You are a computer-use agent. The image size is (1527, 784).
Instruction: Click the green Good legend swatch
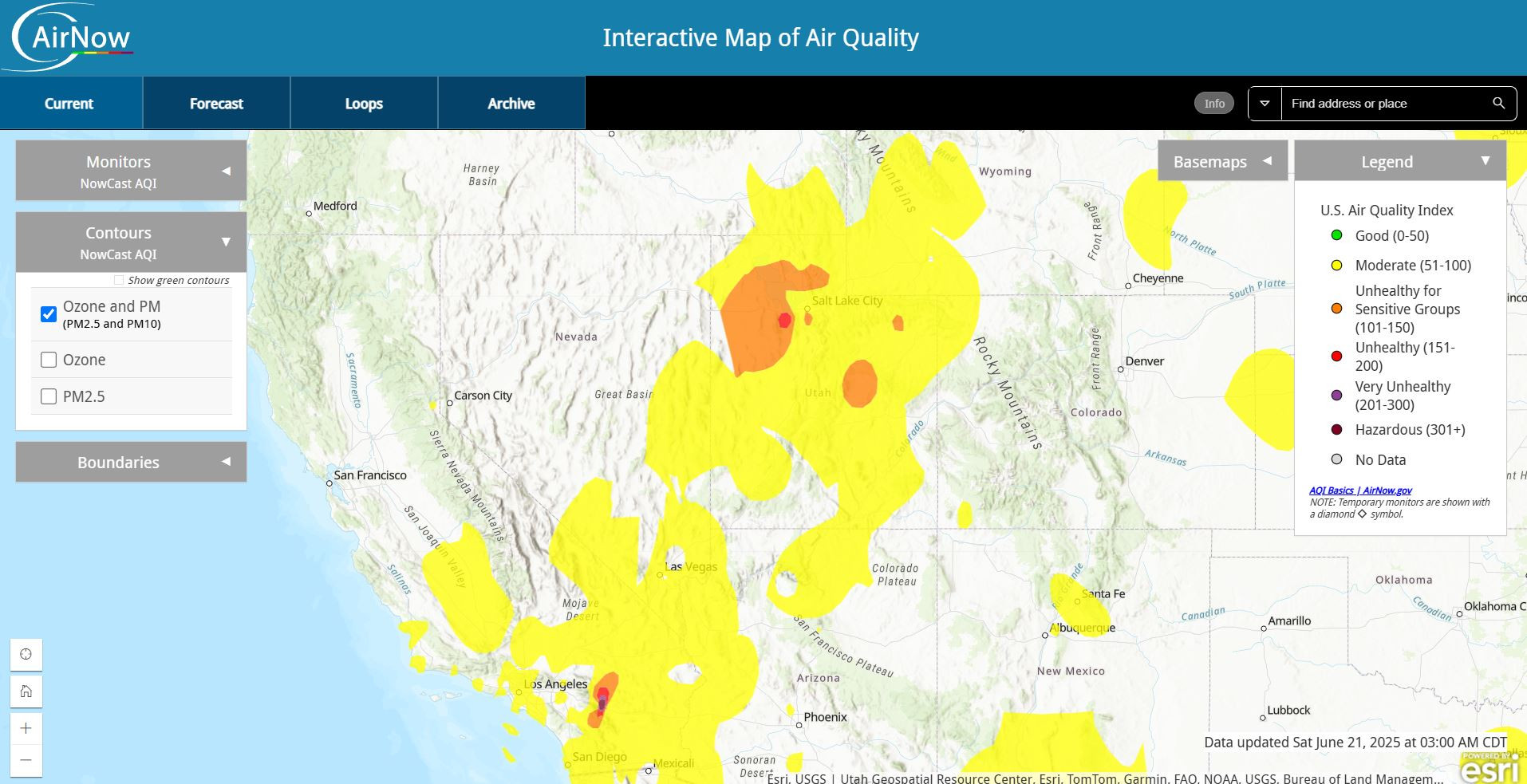(x=1337, y=235)
